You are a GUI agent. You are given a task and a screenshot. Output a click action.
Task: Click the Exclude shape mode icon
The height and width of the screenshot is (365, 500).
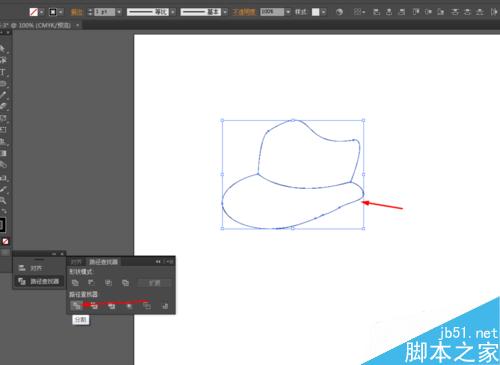(x=125, y=283)
